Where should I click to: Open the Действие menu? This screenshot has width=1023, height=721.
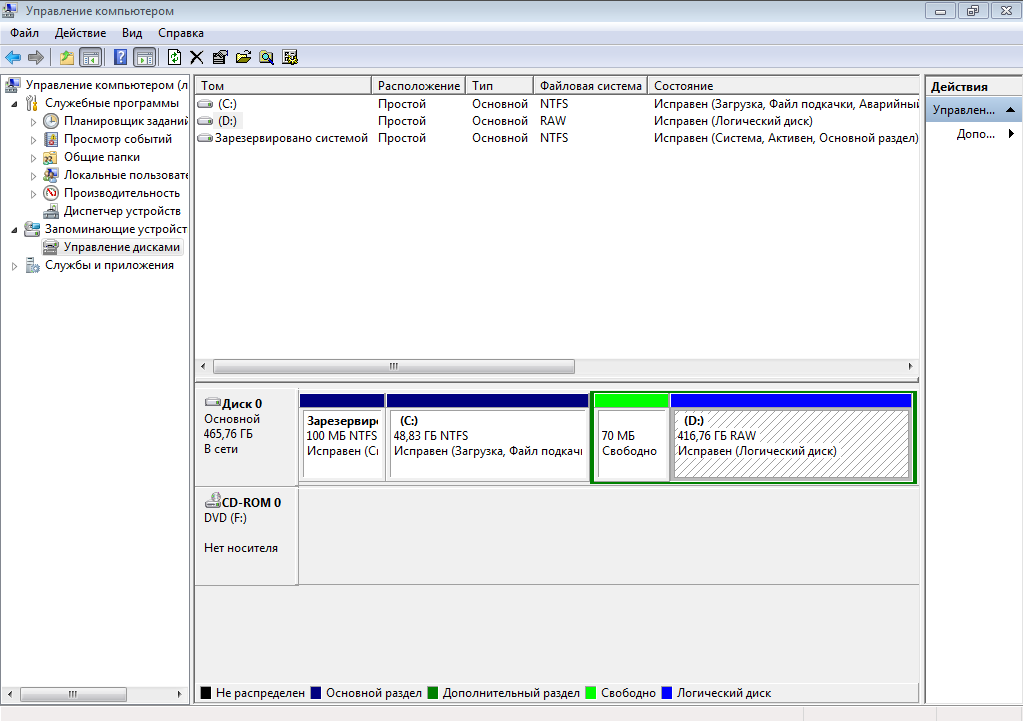(79, 33)
